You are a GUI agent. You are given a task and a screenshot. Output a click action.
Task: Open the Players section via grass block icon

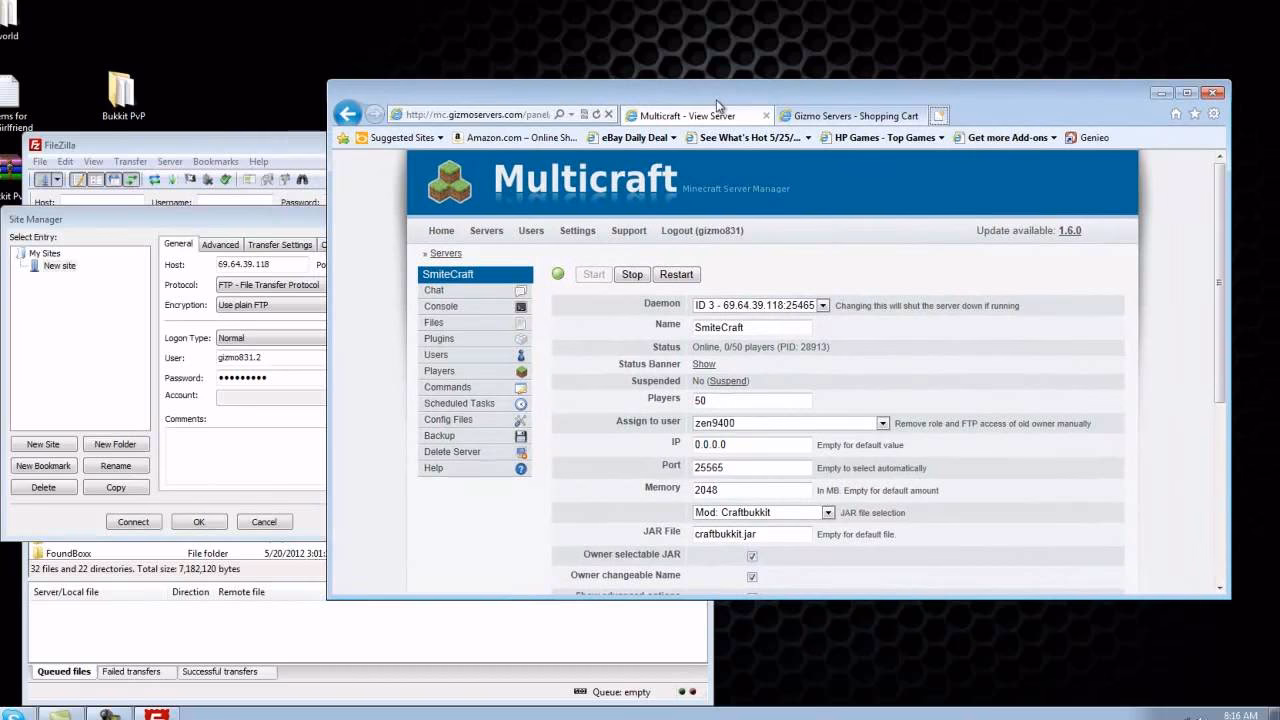pos(520,371)
